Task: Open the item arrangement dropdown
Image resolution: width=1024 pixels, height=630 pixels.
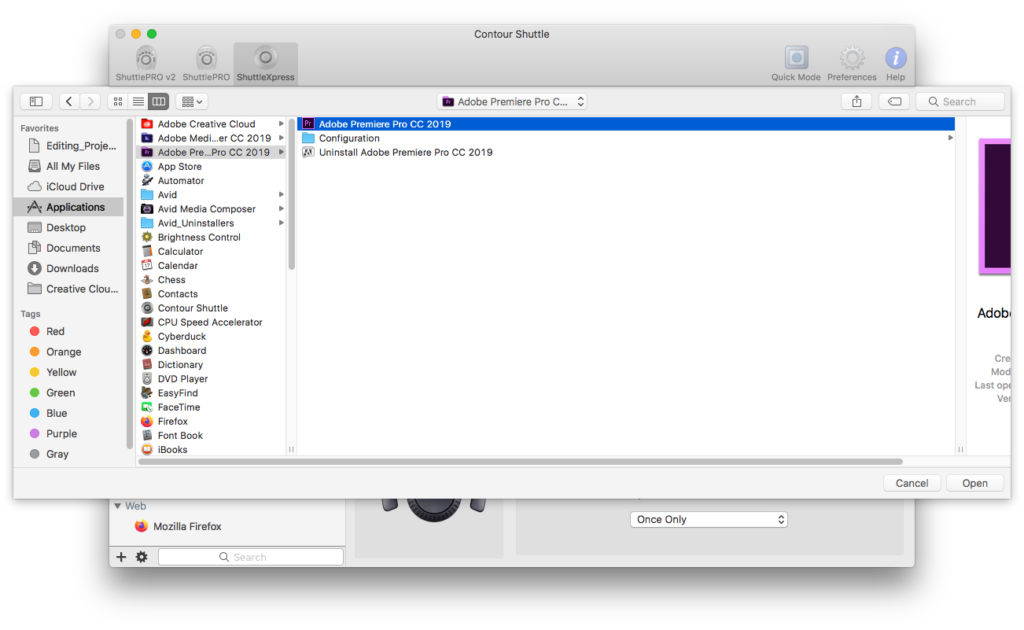Action: coord(192,101)
